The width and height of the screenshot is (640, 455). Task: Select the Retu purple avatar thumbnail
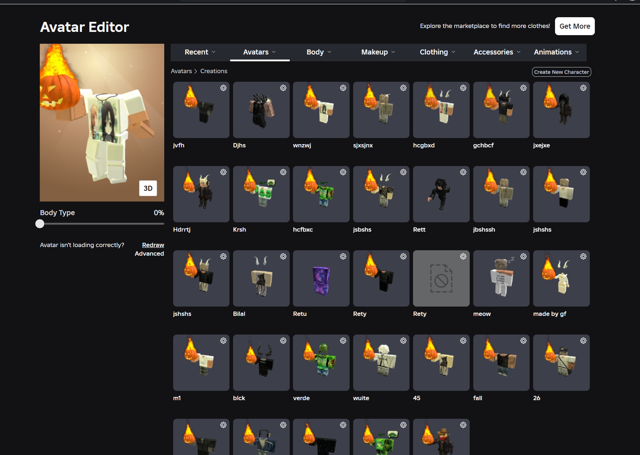pos(321,278)
